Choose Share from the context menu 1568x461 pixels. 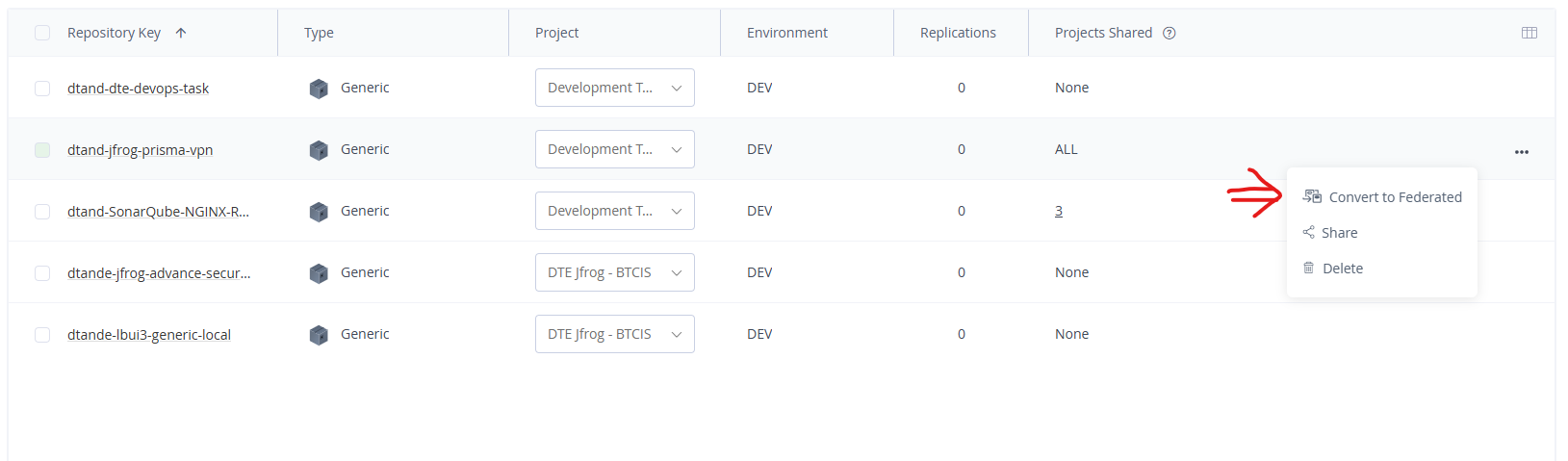pyautogui.click(x=1382, y=233)
